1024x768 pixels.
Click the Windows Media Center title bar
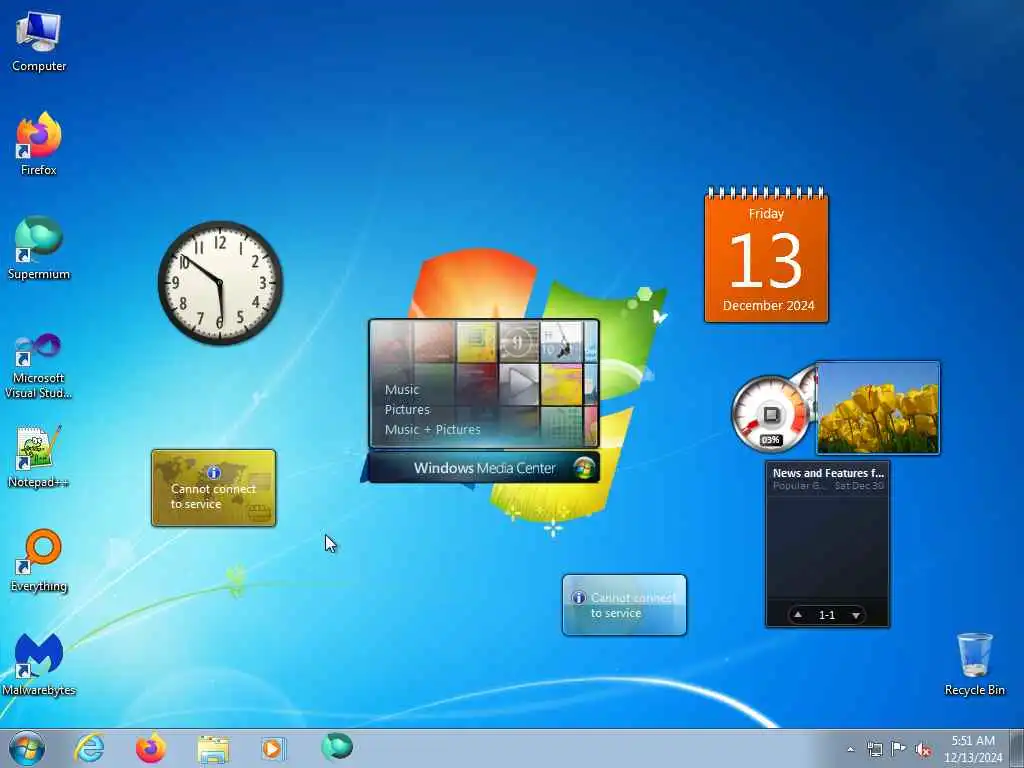click(483, 468)
